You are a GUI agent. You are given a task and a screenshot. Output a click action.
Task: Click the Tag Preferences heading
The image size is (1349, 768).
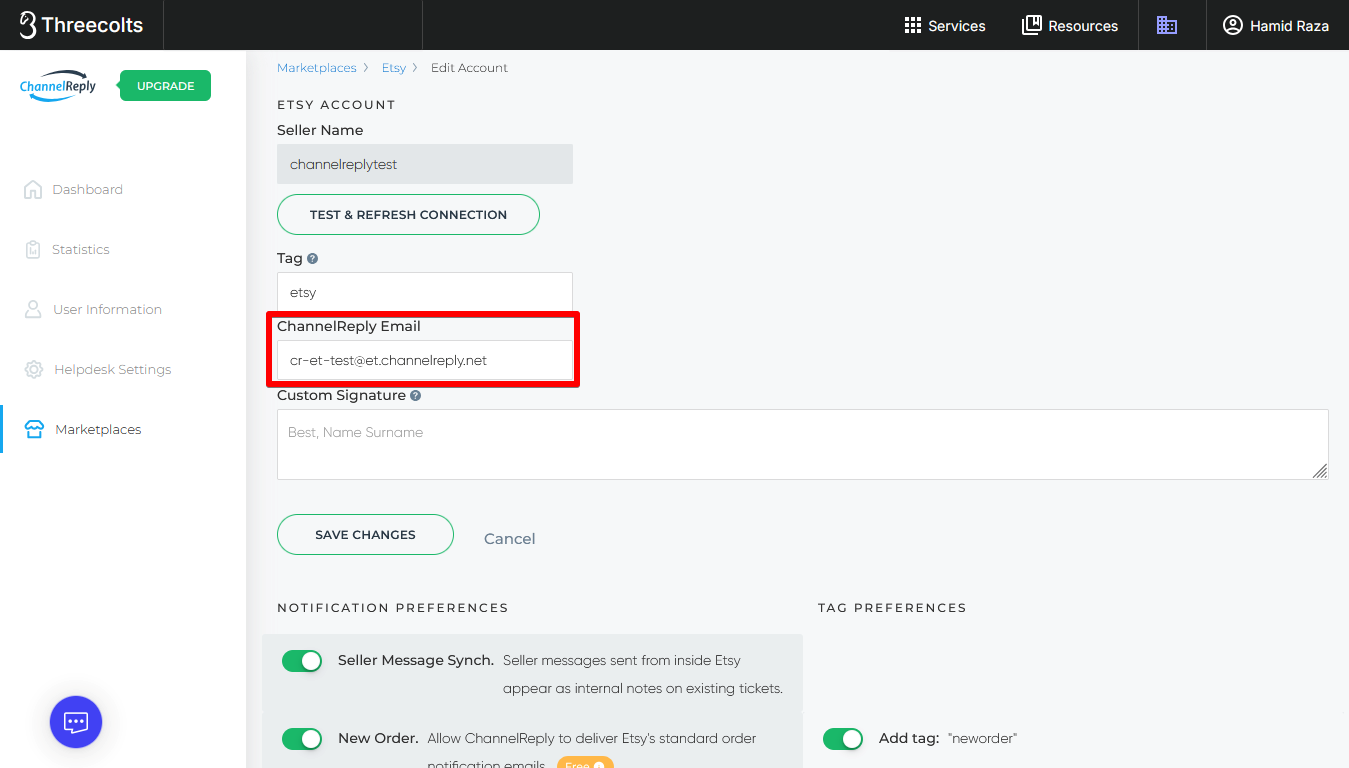point(892,608)
